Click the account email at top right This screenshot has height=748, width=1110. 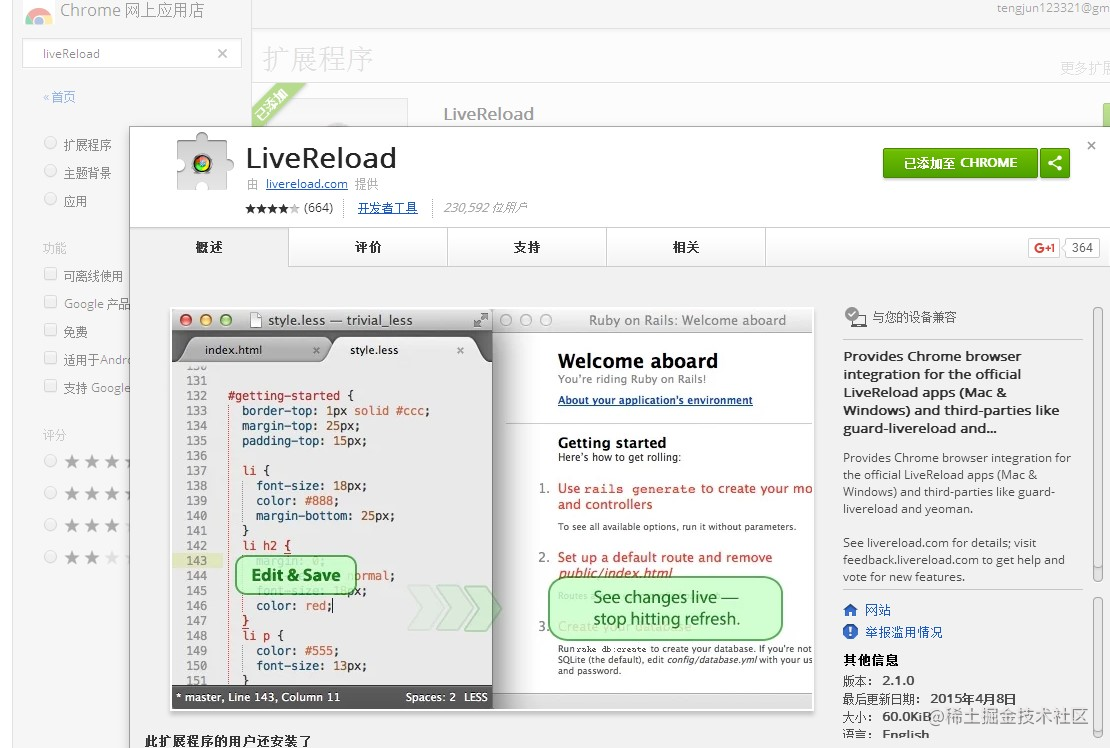point(1053,8)
